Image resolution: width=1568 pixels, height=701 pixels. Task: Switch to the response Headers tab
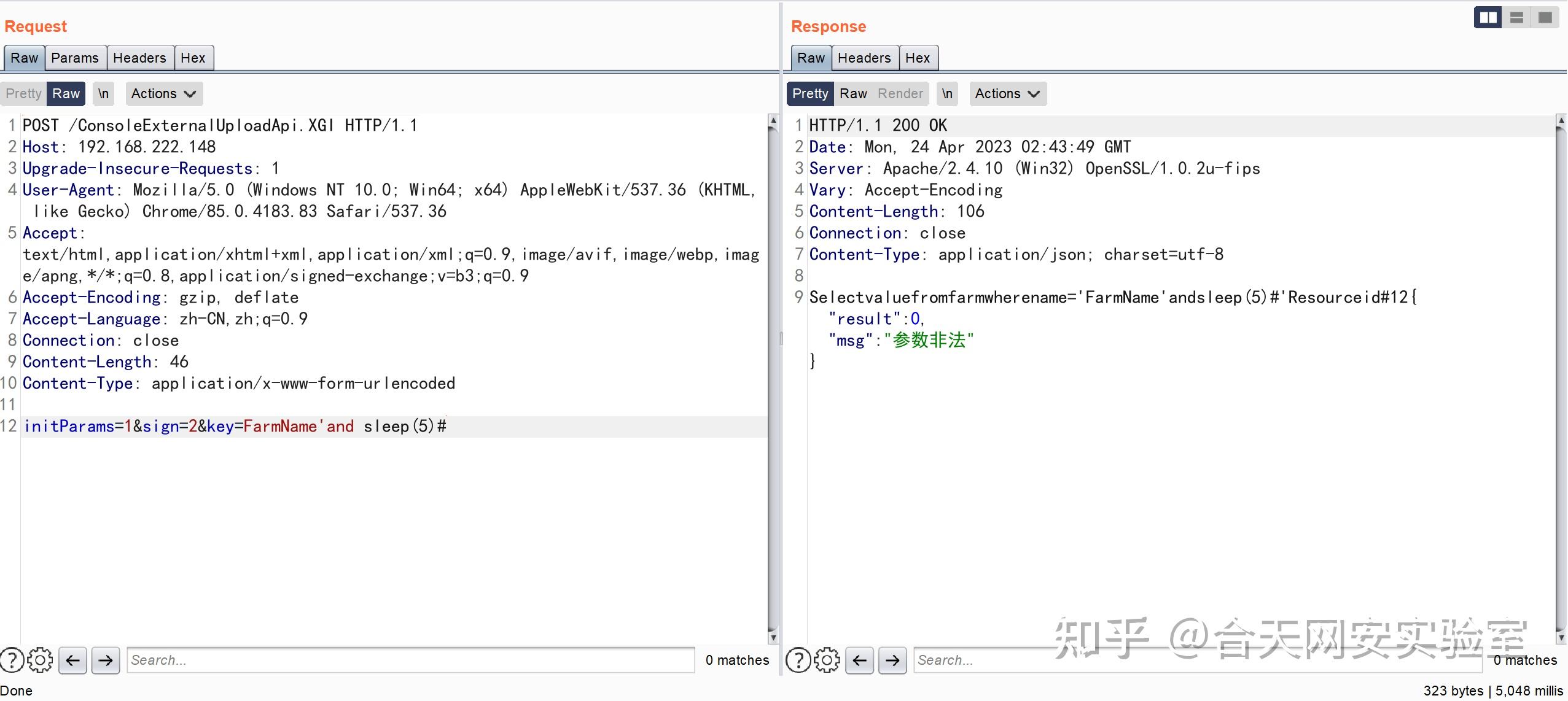pos(864,58)
